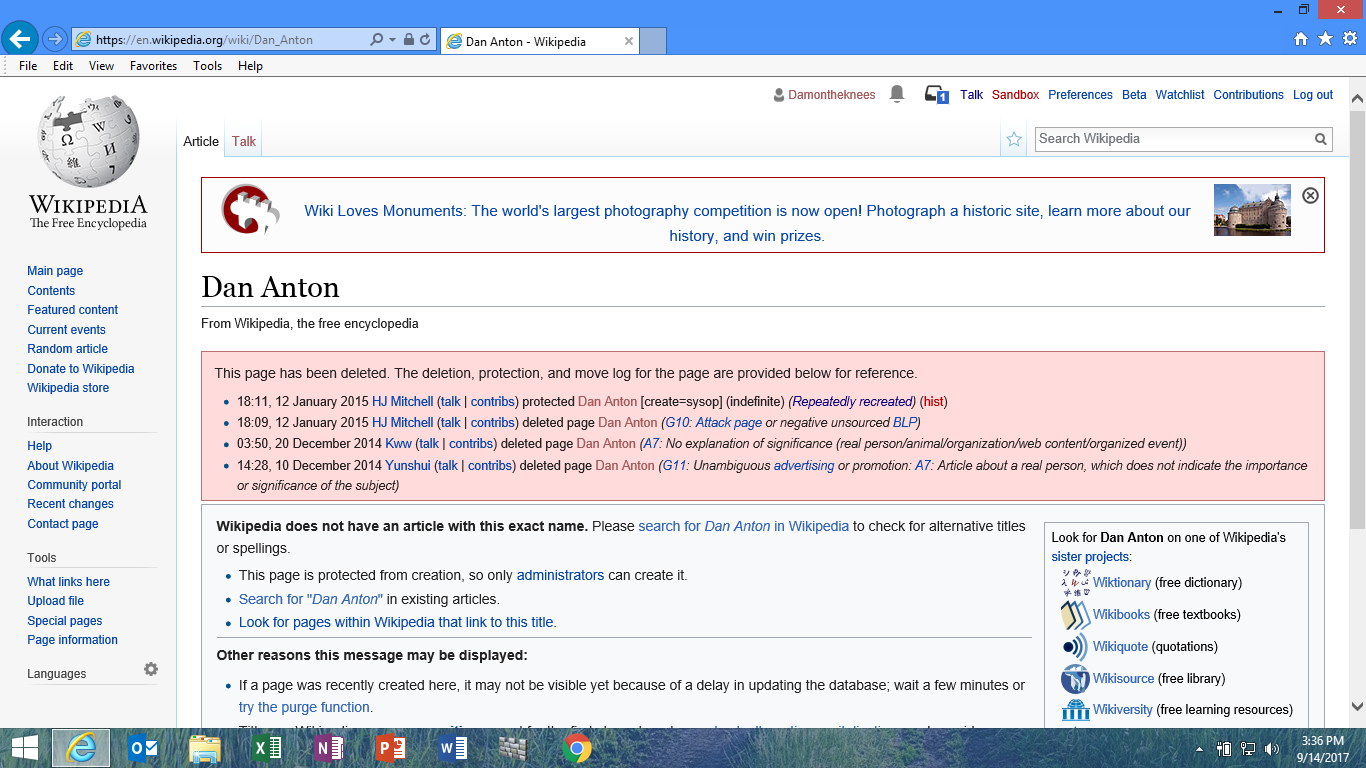Open the Repeatedly recreated link

pyautogui.click(x=852, y=402)
